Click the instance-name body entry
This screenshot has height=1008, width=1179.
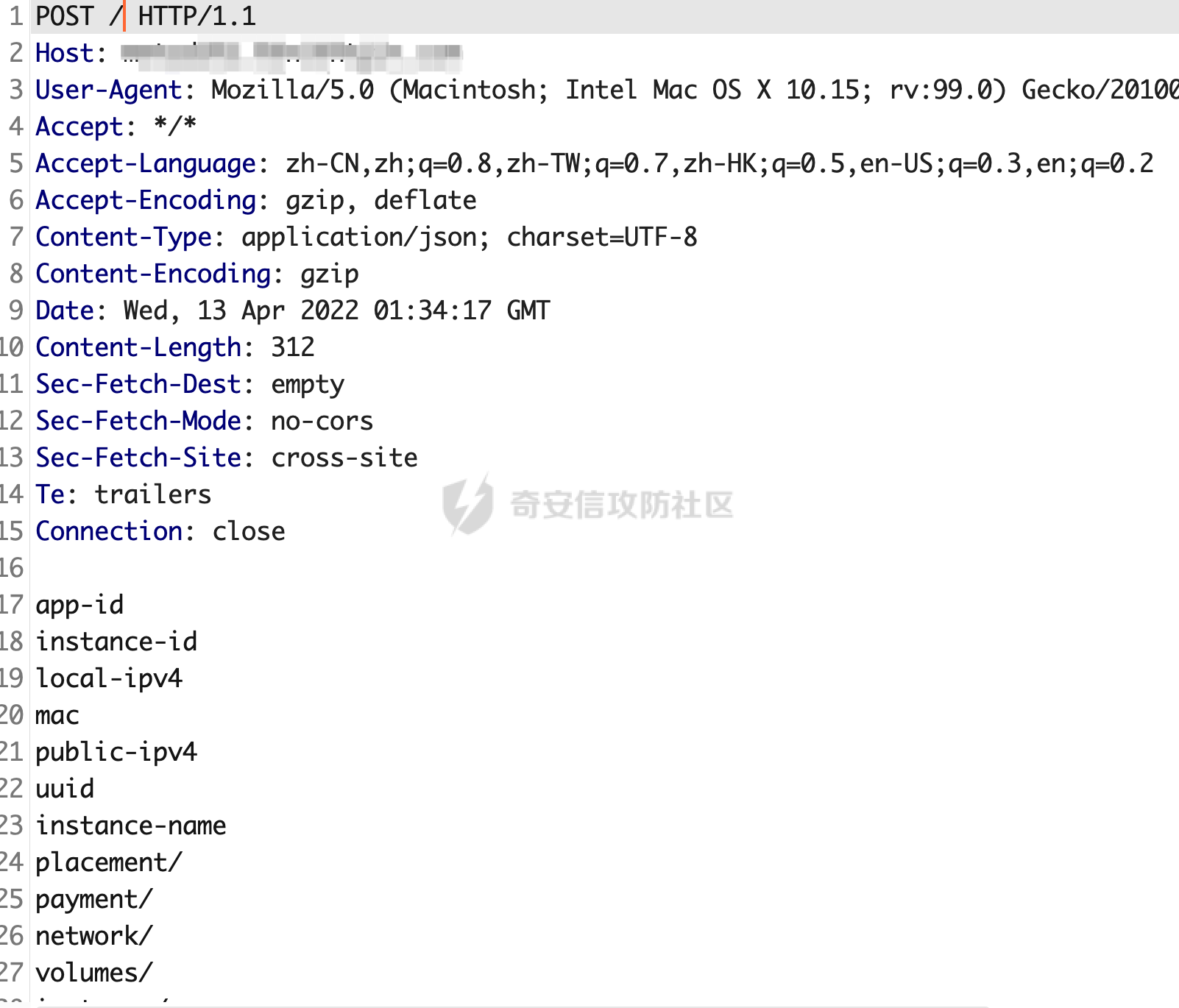coord(131,826)
